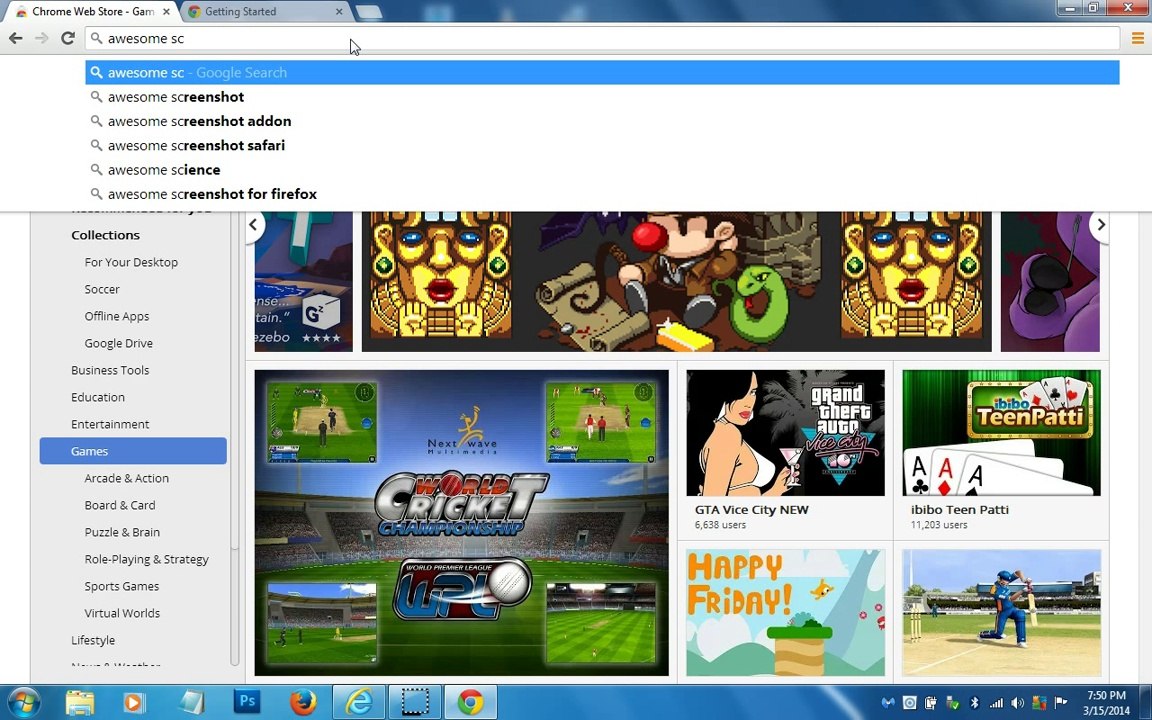Open GTA Vice City NEW thumbnail
Screen dimensions: 1152x720
785,433
